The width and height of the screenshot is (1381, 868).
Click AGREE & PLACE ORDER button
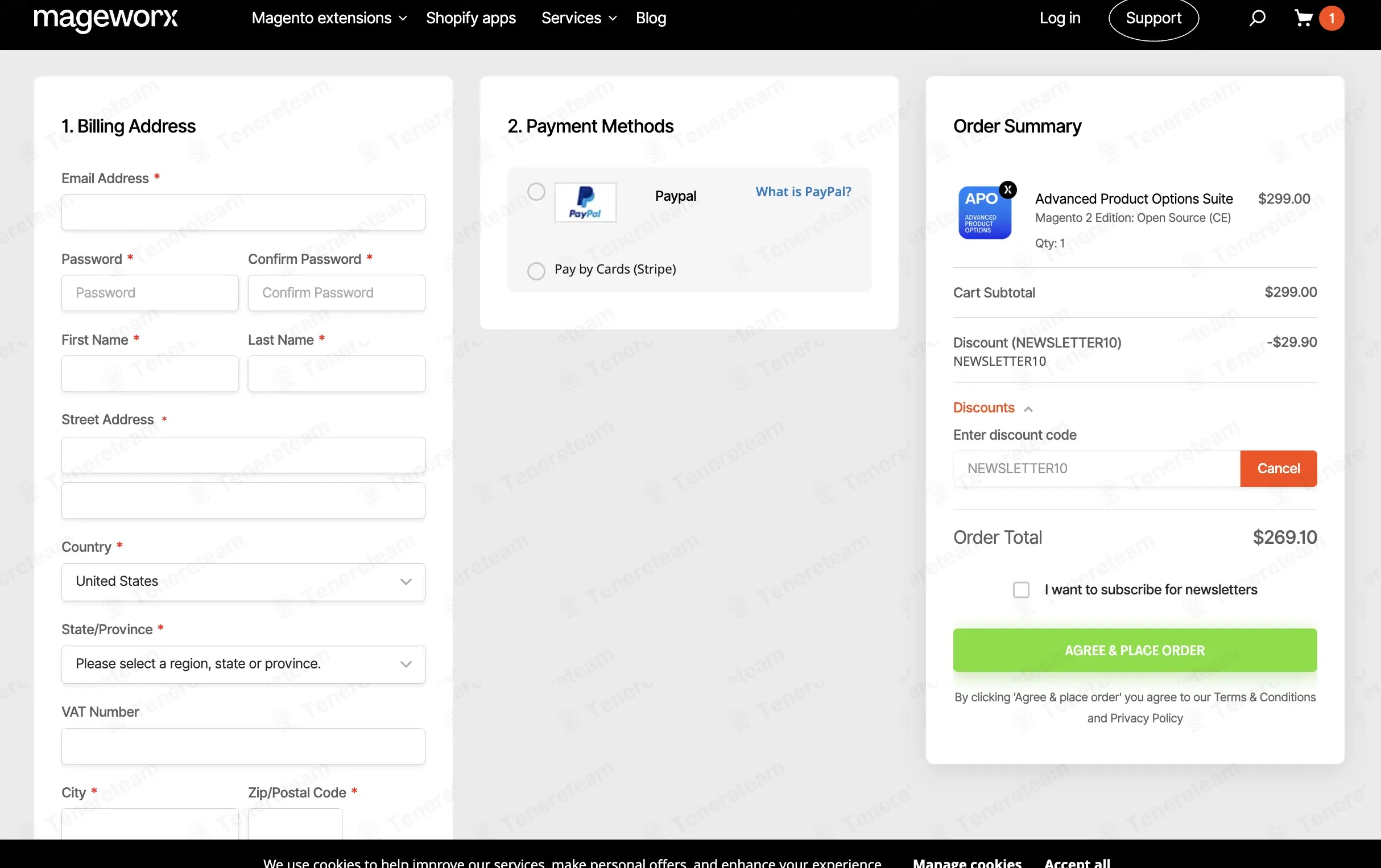point(1135,651)
